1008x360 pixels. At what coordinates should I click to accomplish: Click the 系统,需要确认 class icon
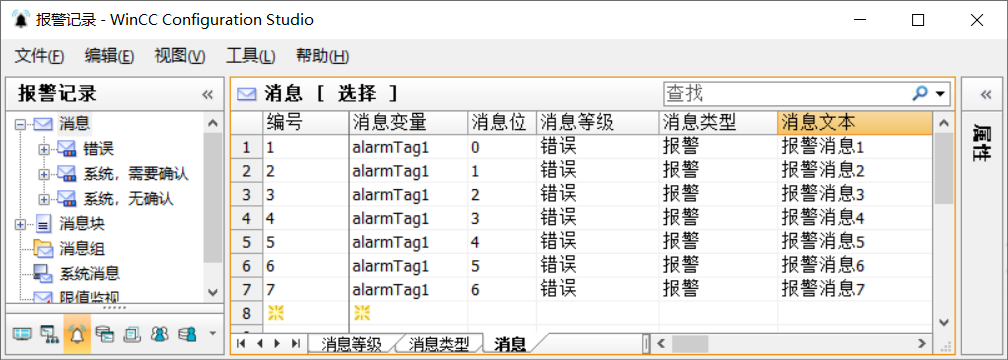(66, 174)
